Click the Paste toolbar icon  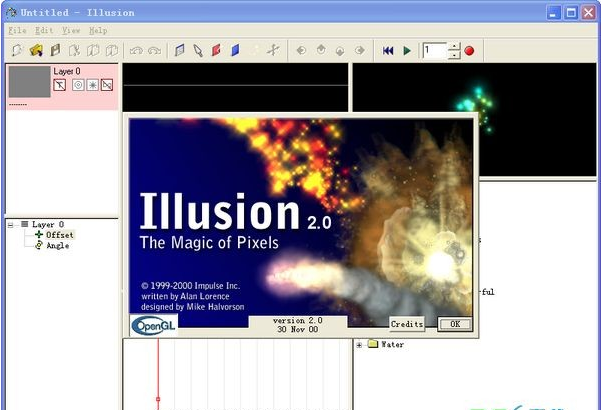pyautogui.click(x=112, y=50)
